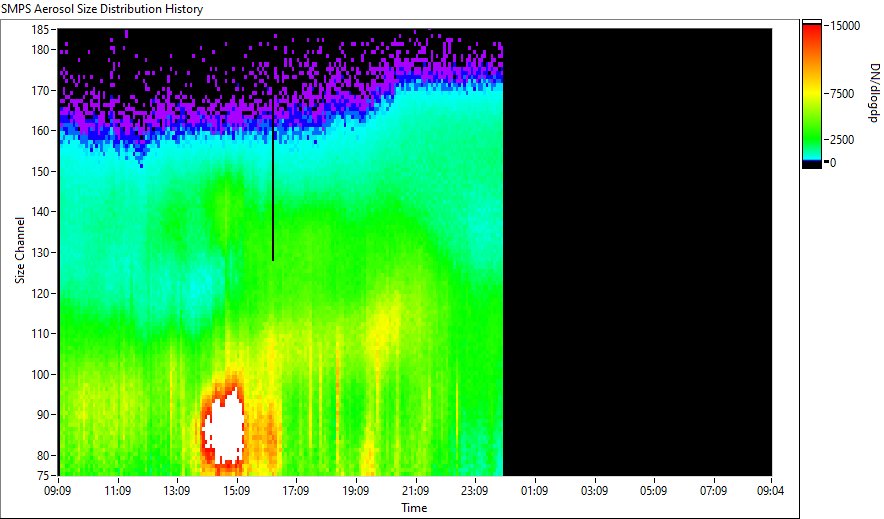Click the 120 size channel axis label
This screenshot has width=884, height=519.
41,293
